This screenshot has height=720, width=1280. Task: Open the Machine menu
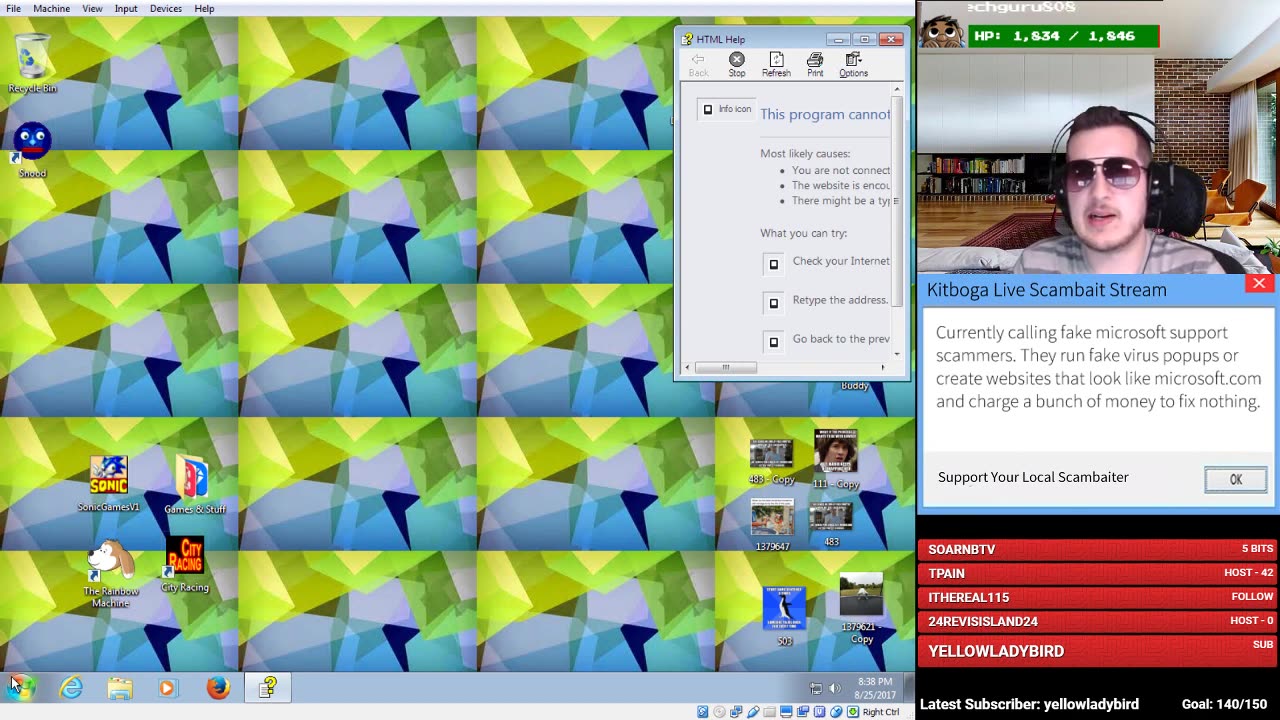coord(51,8)
